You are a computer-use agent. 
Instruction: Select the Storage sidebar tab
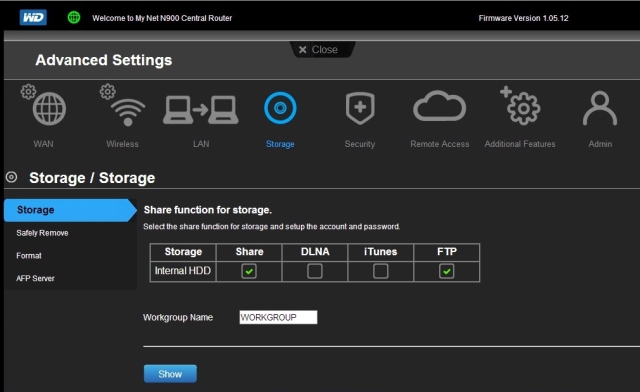[70, 210]
